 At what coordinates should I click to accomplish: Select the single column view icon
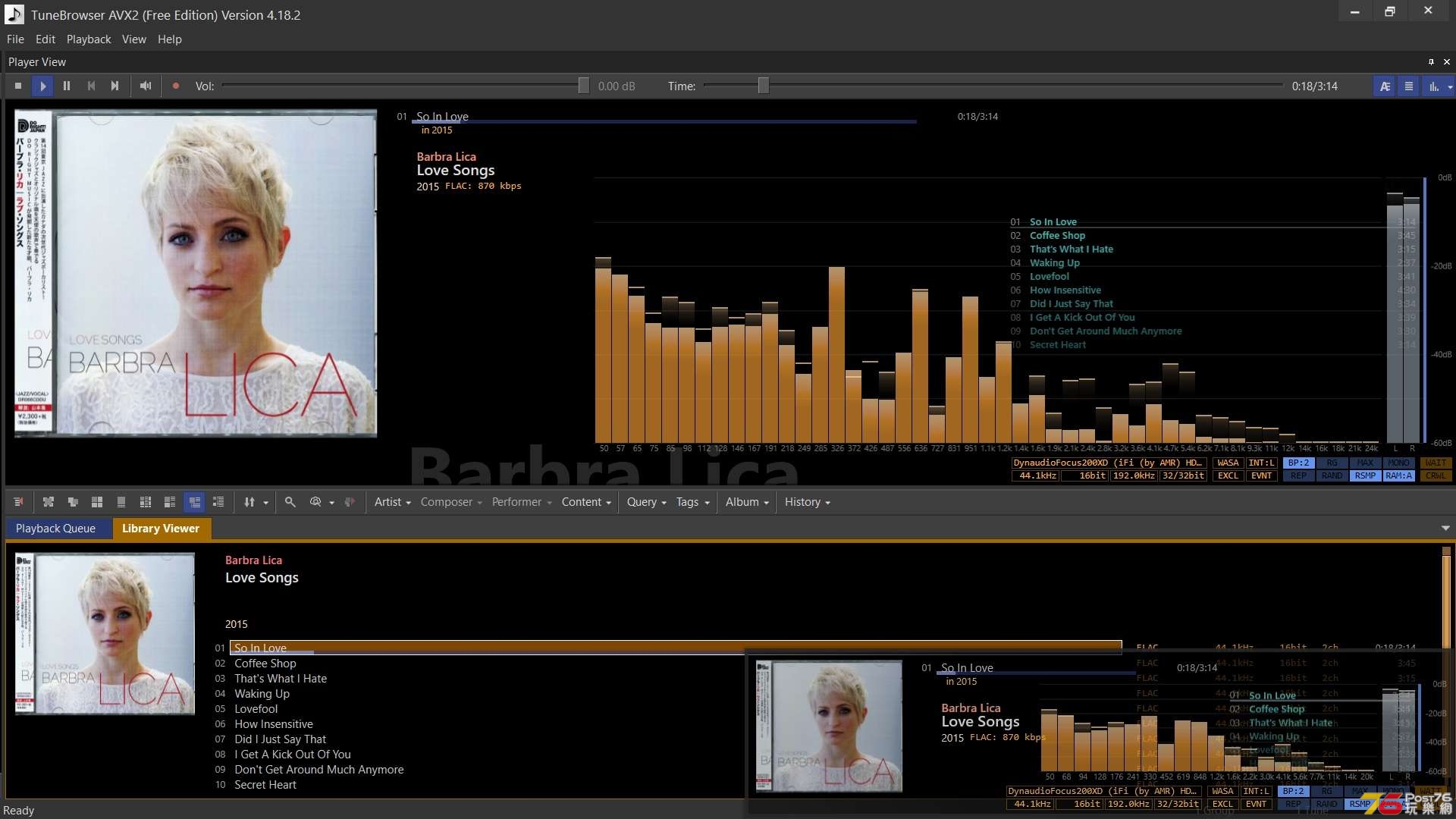(121, 502)
